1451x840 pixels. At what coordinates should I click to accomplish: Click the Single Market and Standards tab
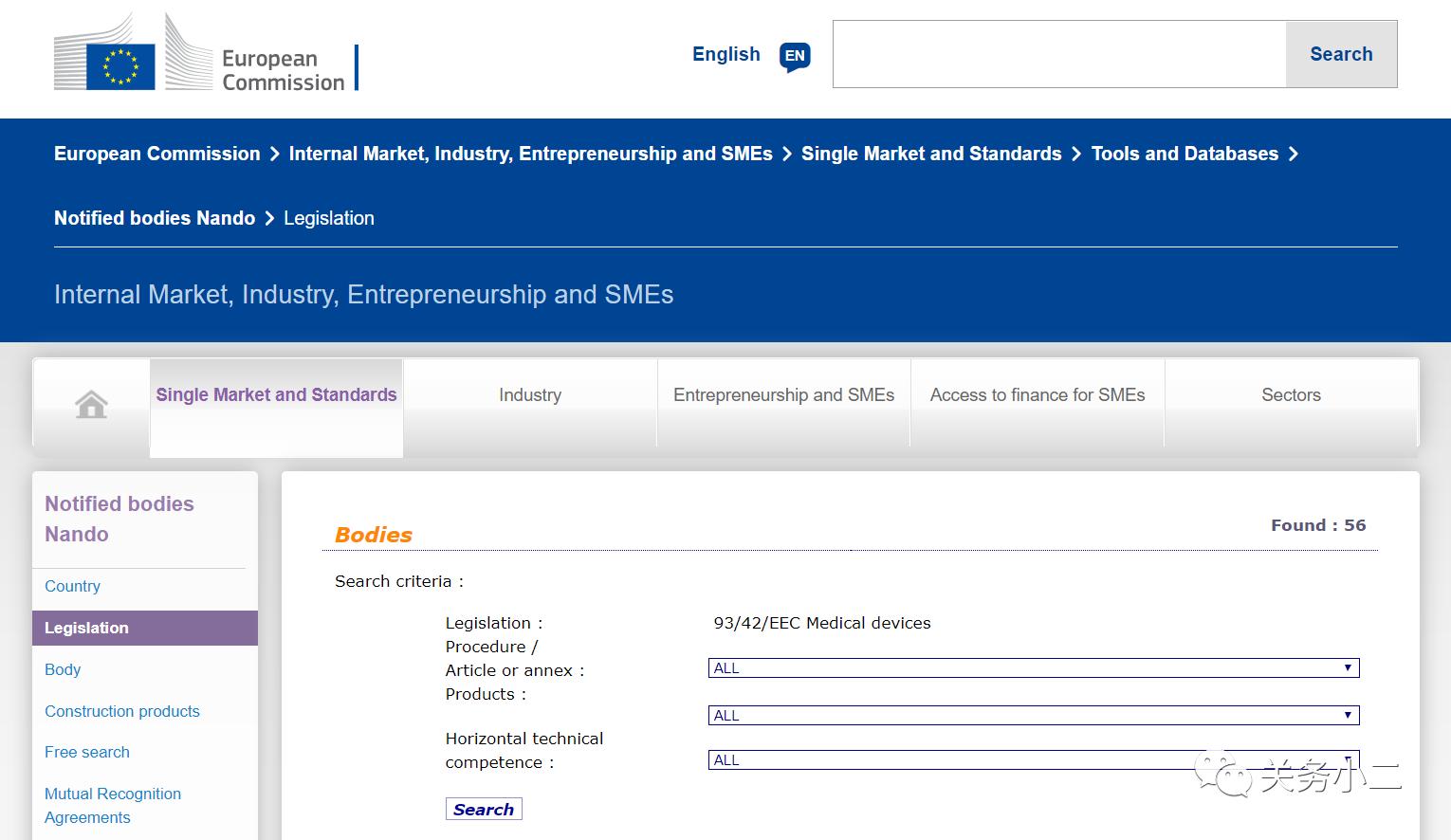click(x=276, y=395)
